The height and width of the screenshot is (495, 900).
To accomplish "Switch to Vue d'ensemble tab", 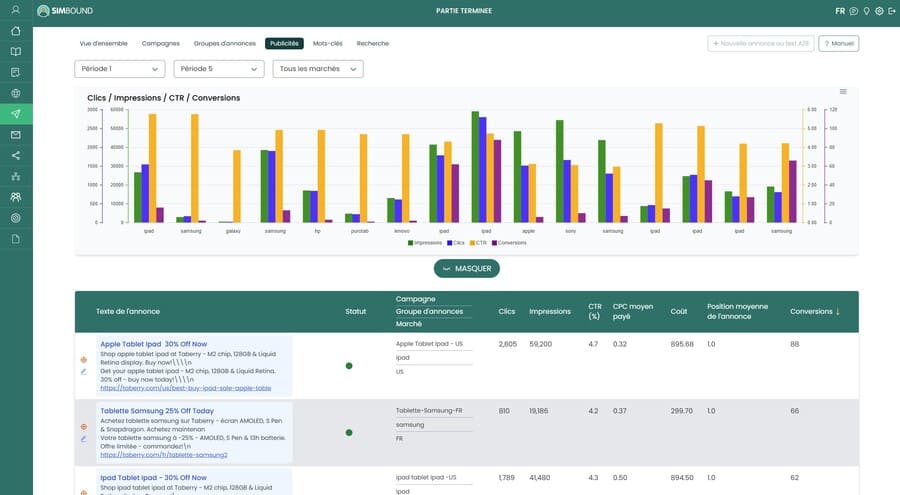I will click(103, 44).
